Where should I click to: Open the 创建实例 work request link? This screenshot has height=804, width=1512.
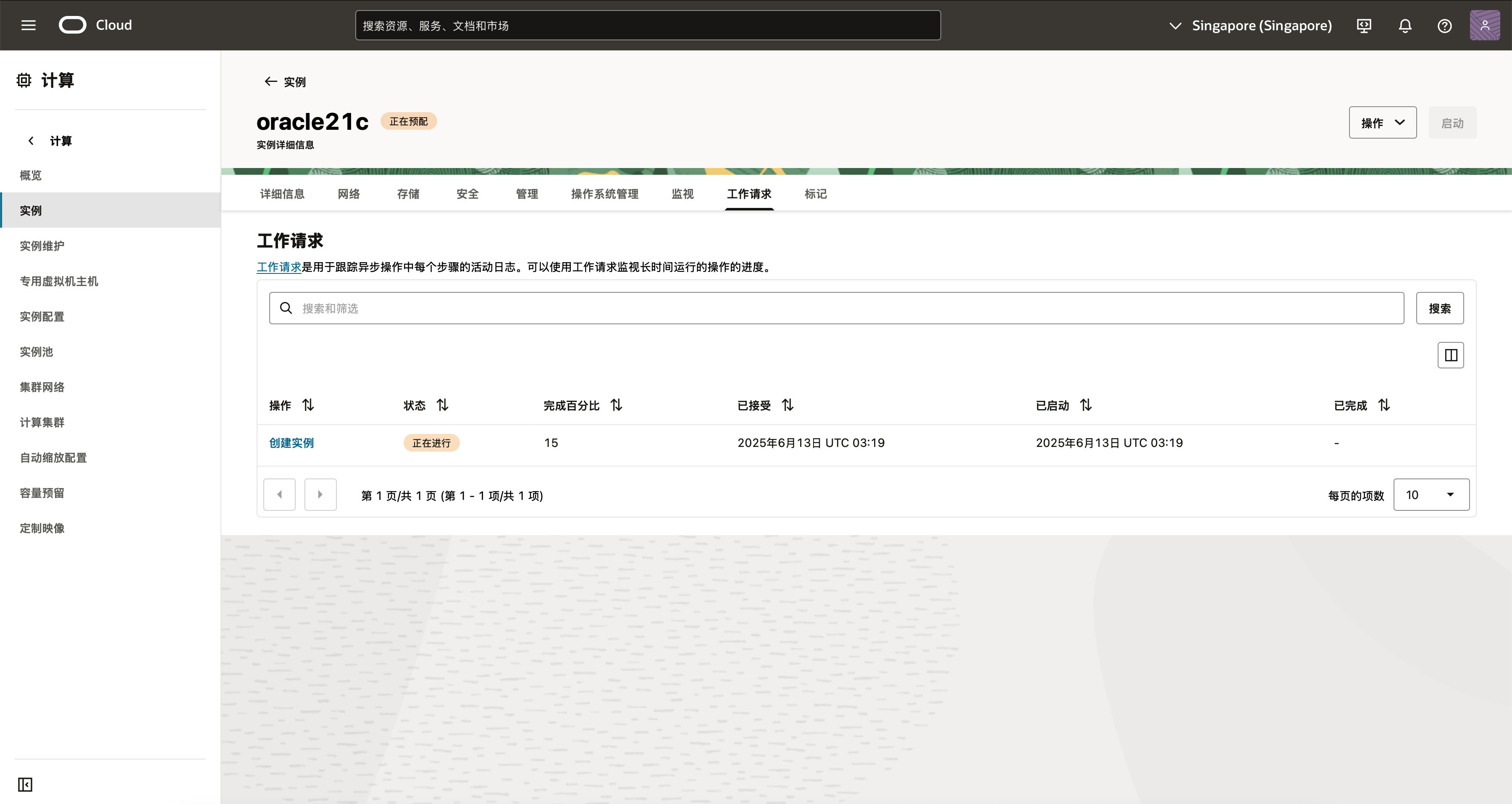pyautogui.click(x=291, y=443)
